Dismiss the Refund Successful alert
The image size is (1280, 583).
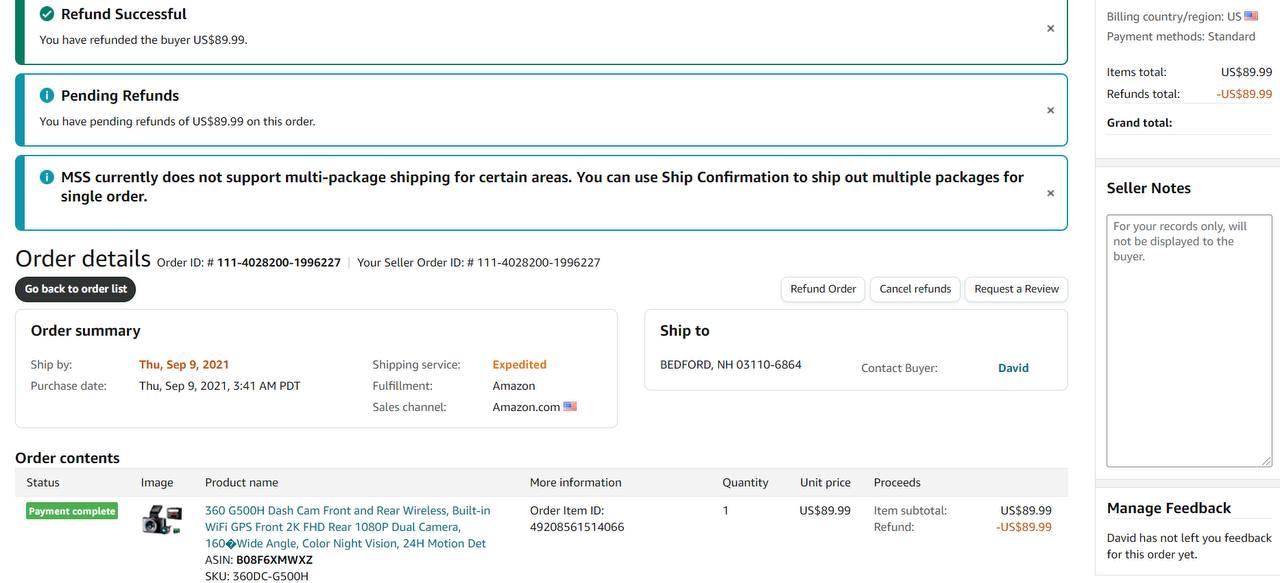pyautogui.click(x=1050, y=29)
